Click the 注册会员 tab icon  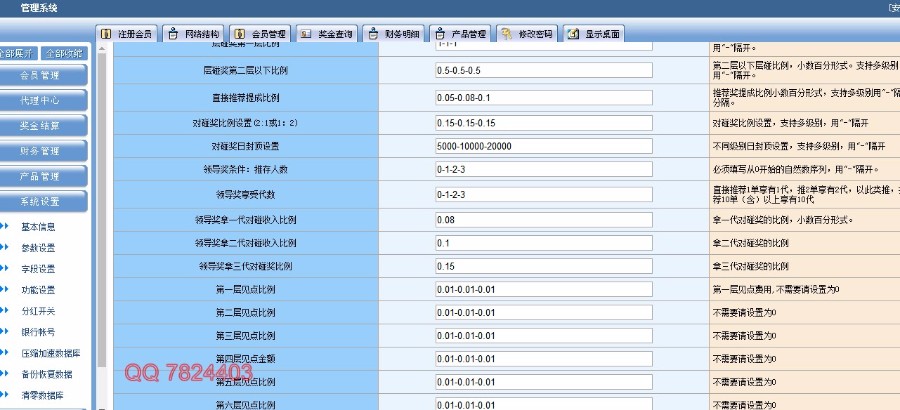(109, 34)
